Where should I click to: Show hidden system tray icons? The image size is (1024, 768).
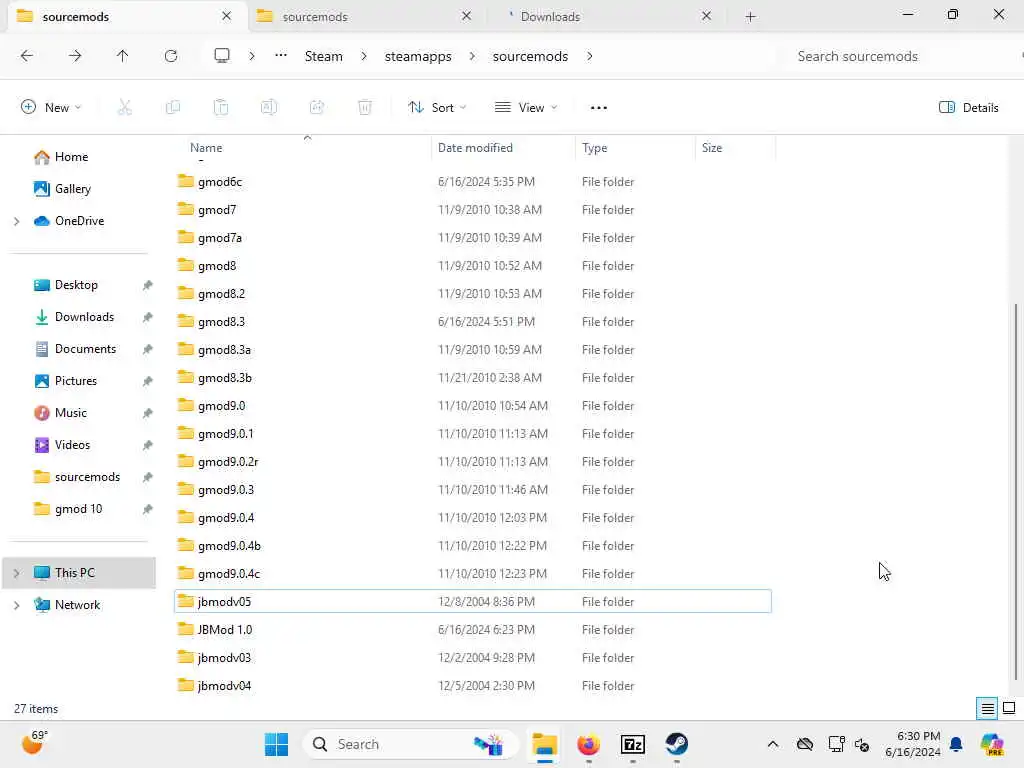773,744
